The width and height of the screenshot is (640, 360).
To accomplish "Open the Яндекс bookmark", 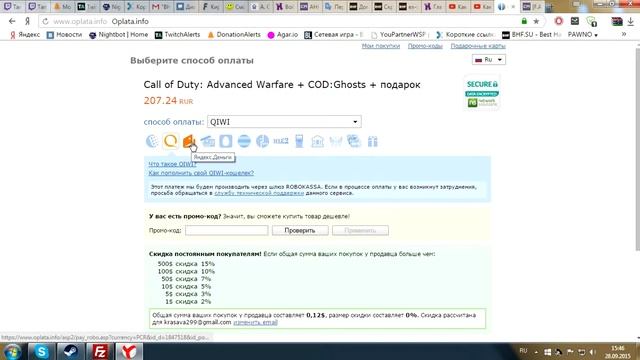I will pos(25,35).
